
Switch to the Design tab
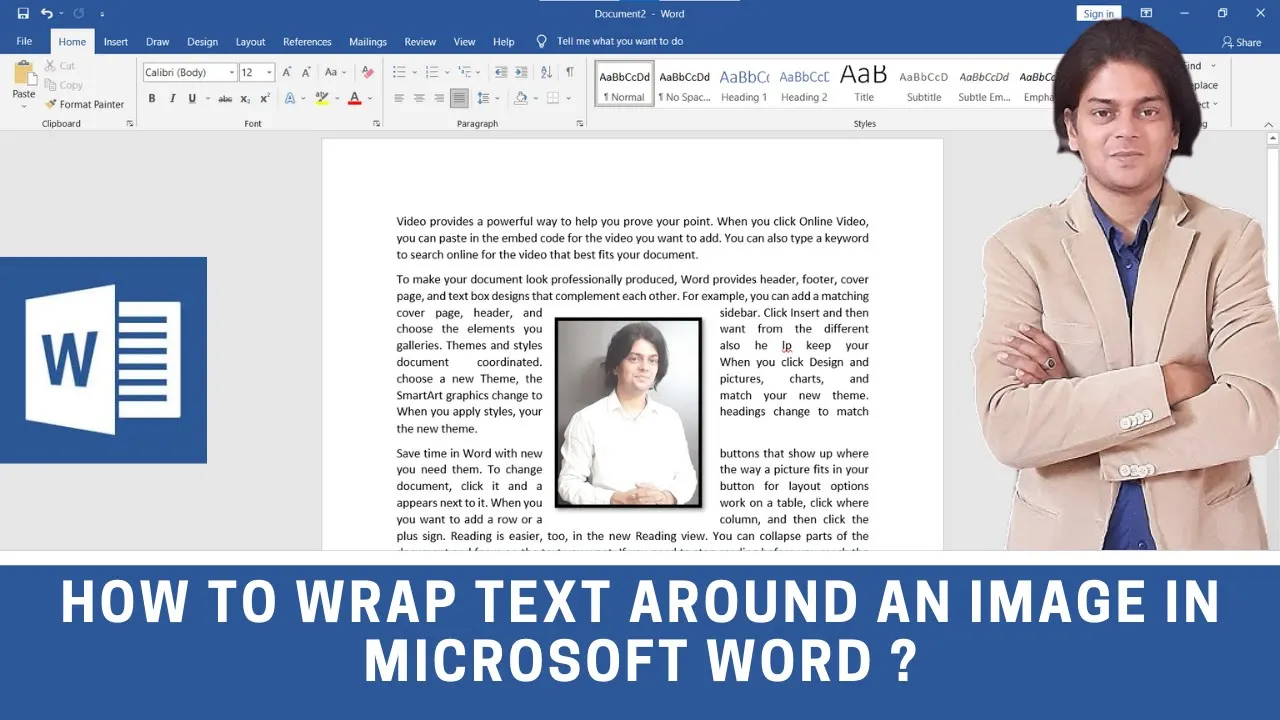(x=202, y=42)
